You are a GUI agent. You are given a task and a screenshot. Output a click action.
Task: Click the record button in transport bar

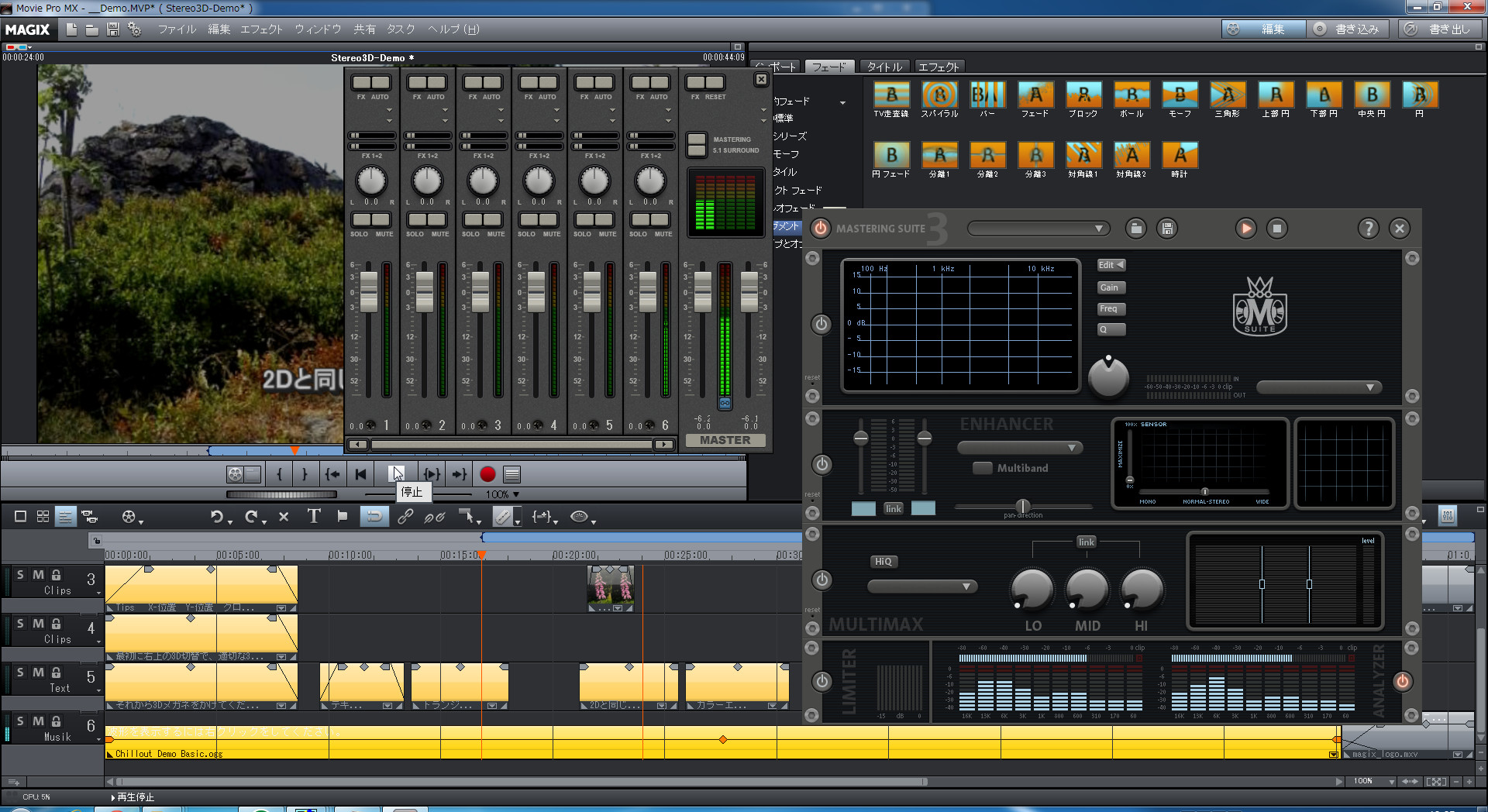pyautogui.click(x=487, y=474)
